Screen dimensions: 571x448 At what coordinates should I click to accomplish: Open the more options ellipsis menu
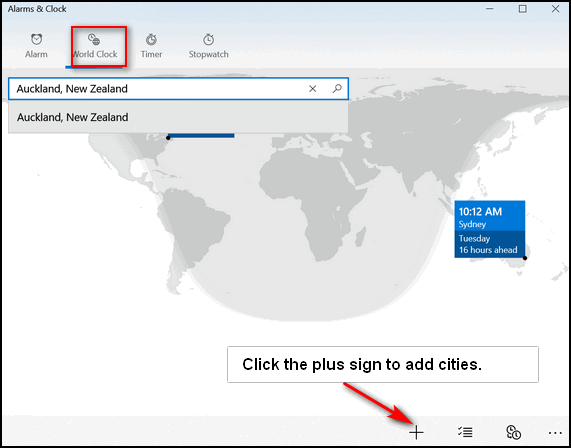[555, 433]
